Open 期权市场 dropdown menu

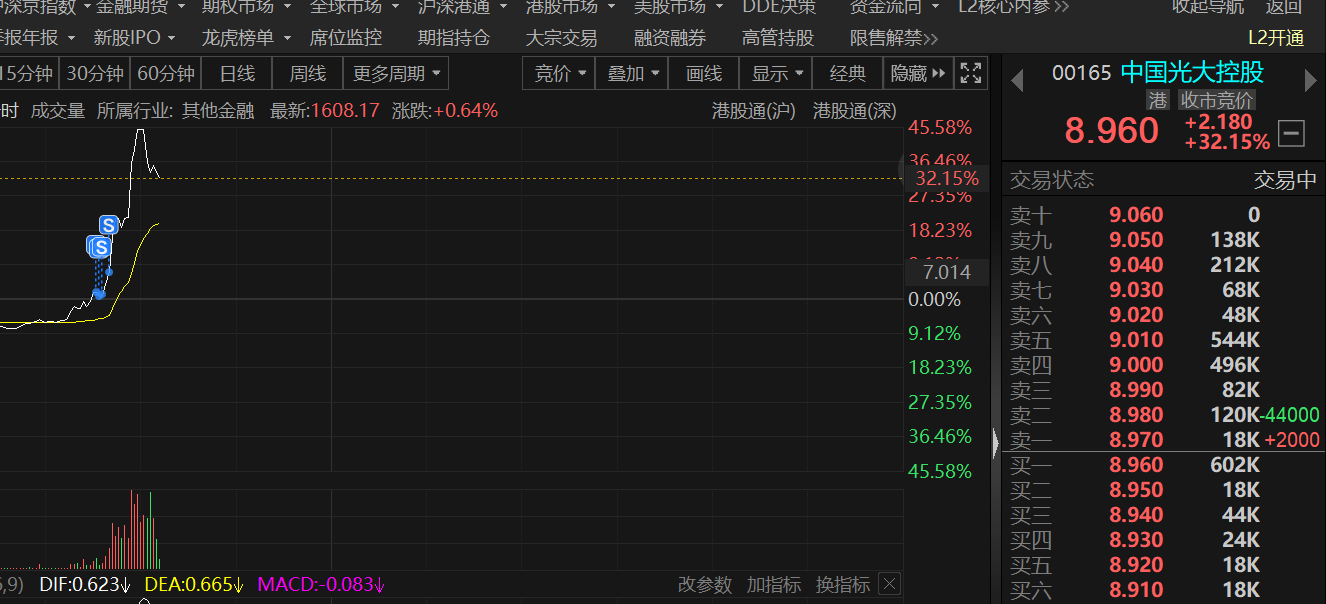tap(246, 7)
